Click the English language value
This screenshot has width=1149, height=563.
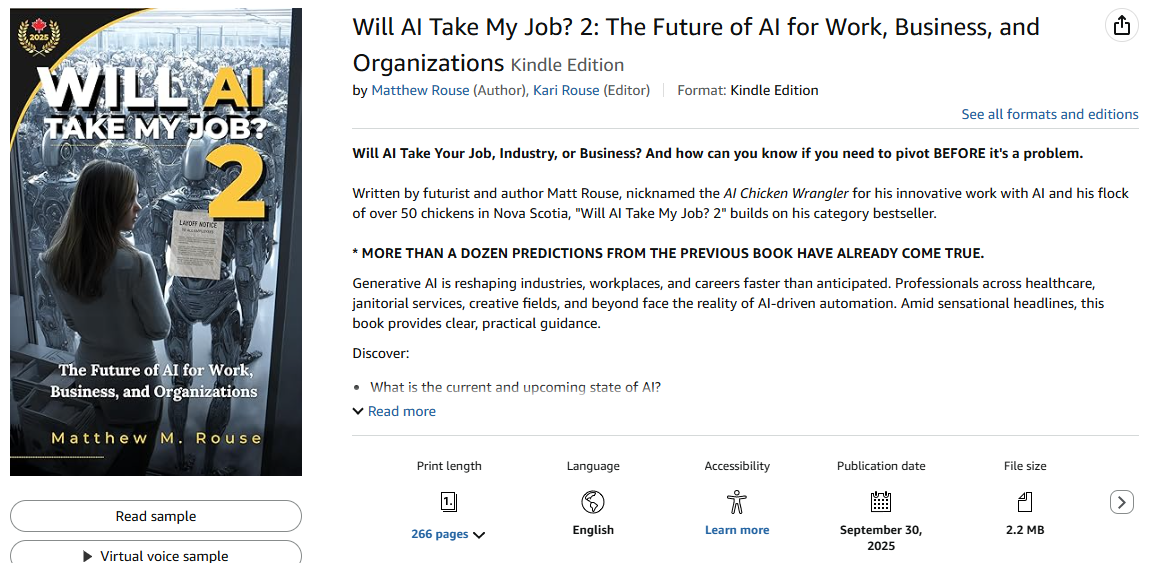(593, 530)
